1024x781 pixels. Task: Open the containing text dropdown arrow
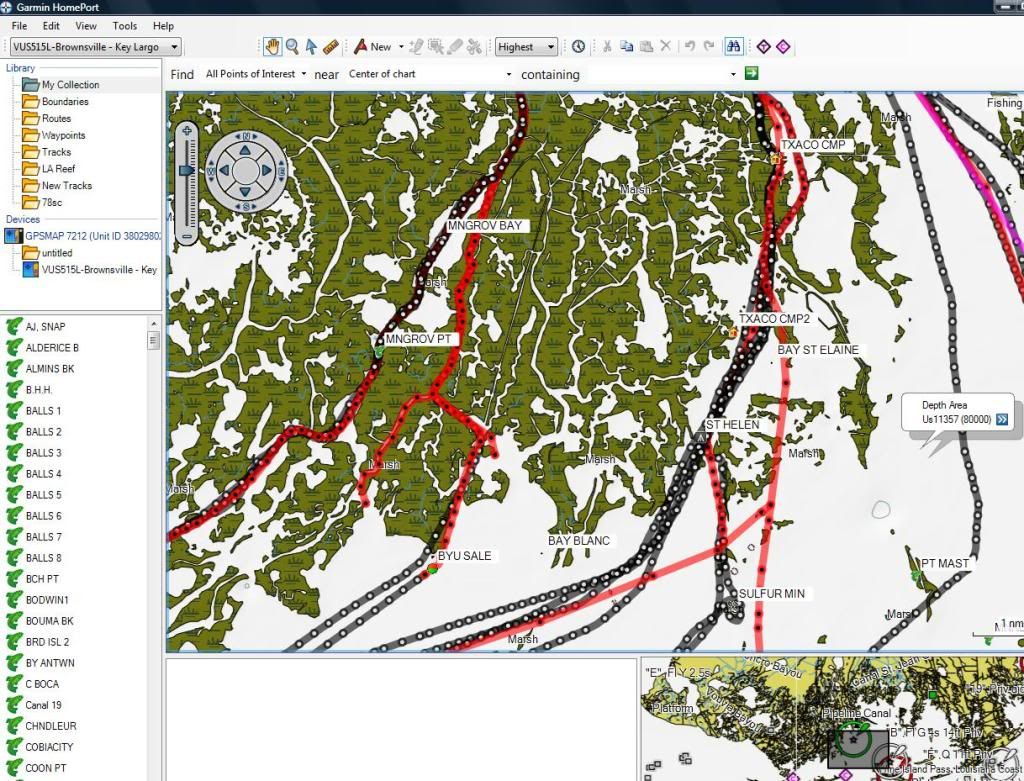733,74
